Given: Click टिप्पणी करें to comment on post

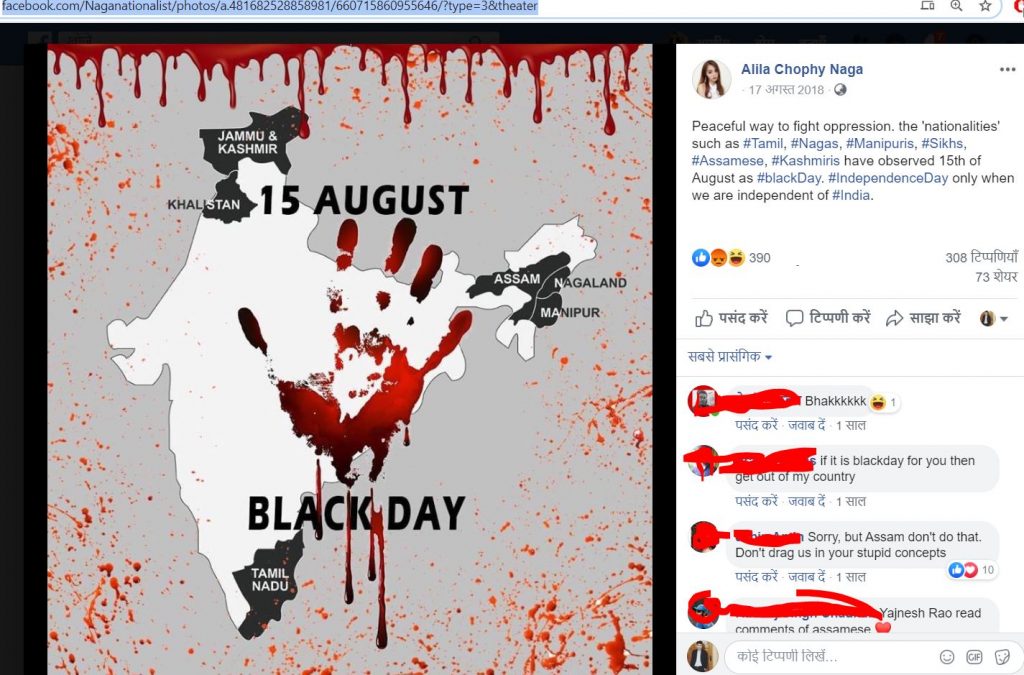Looking at the screenshot, I should pyautogui.click(x=828, y=318).
